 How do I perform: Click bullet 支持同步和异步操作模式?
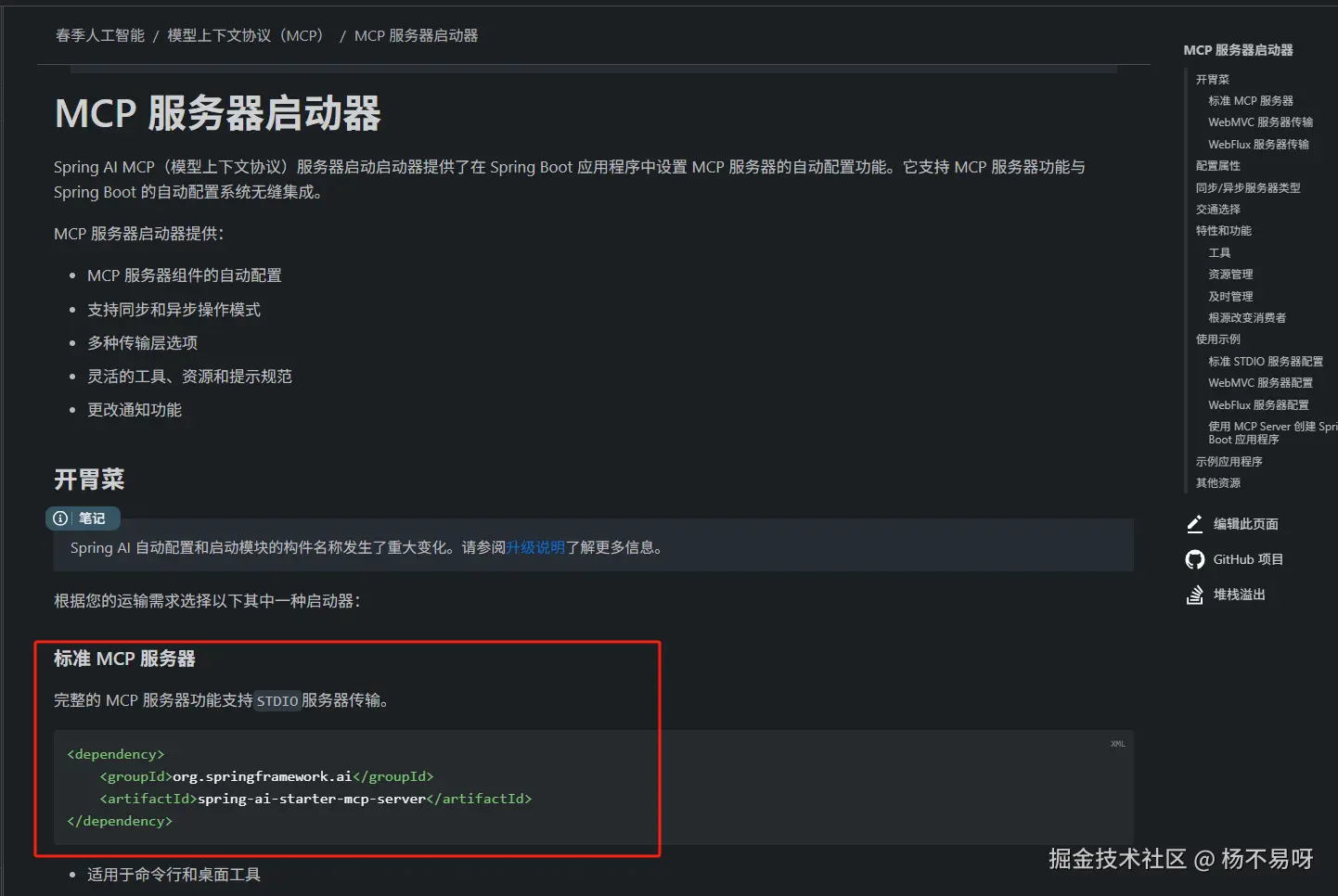(x=174, y=310)
